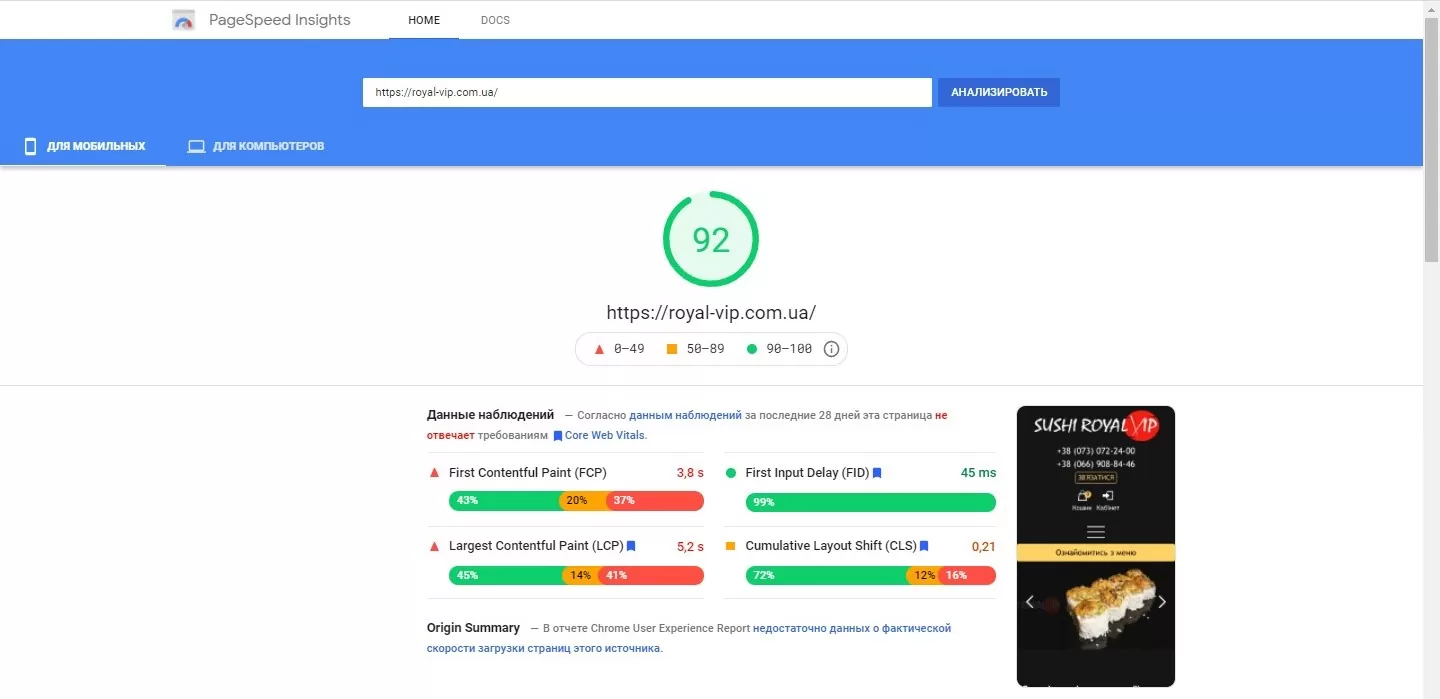Click the АНАЛИЗИРОВАТЬ button
1440x699 pixels.
click(x=999, y=92)
